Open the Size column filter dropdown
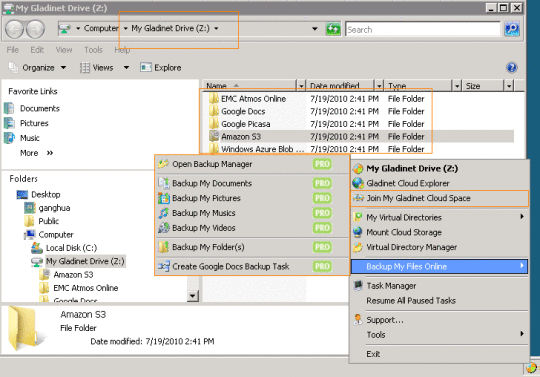This screenshot has width=540, height=377. click(x=509, y=86)
